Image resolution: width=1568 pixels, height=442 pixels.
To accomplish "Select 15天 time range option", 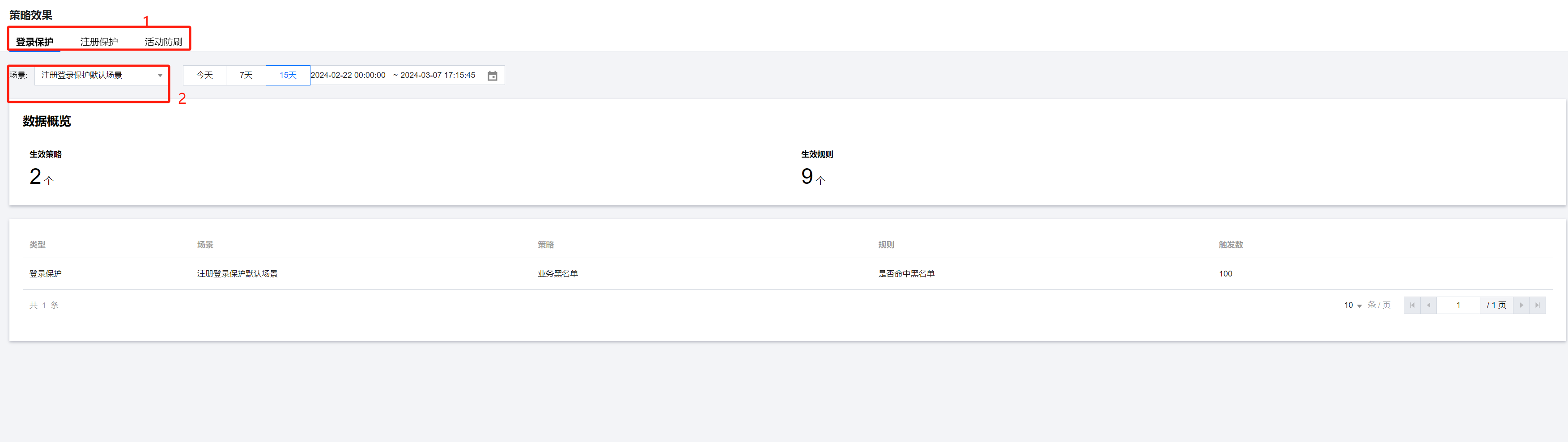I will pos(288,75).
